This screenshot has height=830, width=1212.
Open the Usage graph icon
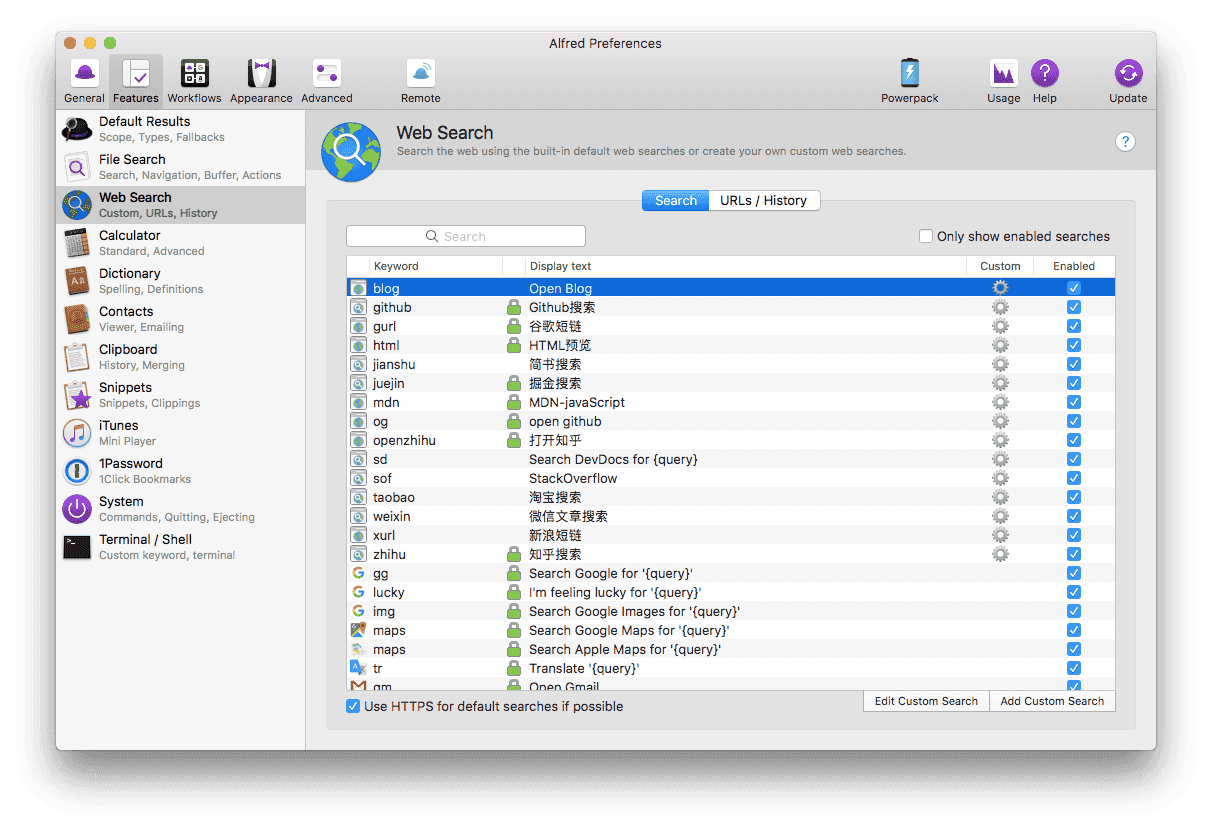pyautogui.click(x=1003, y=81)
